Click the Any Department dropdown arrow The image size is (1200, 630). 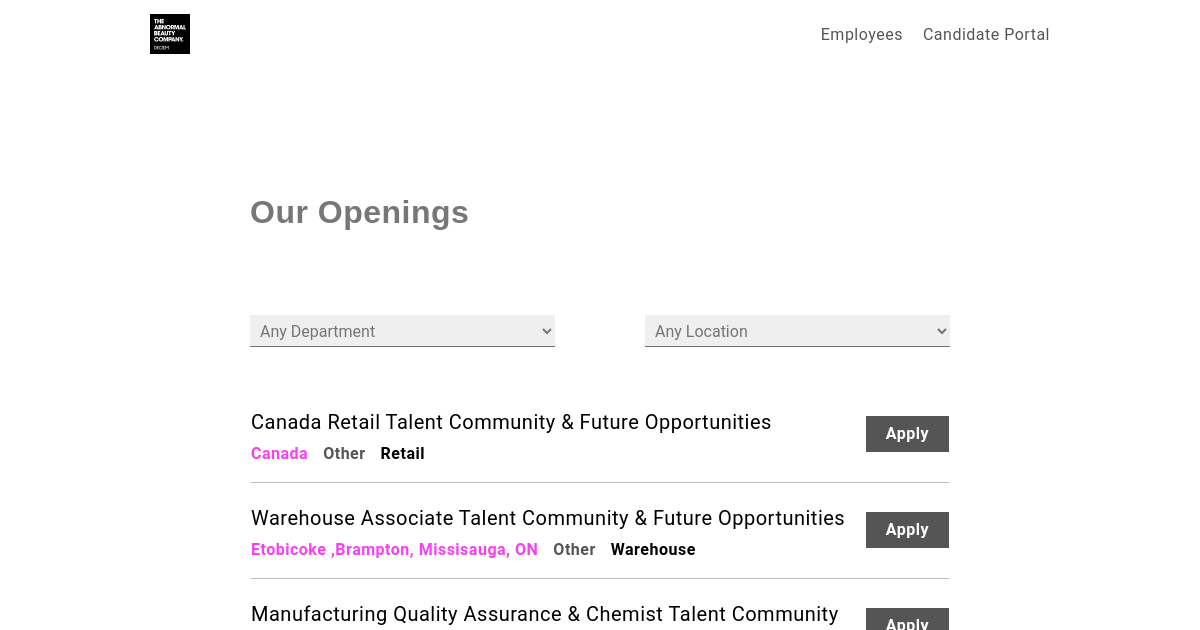546,331
